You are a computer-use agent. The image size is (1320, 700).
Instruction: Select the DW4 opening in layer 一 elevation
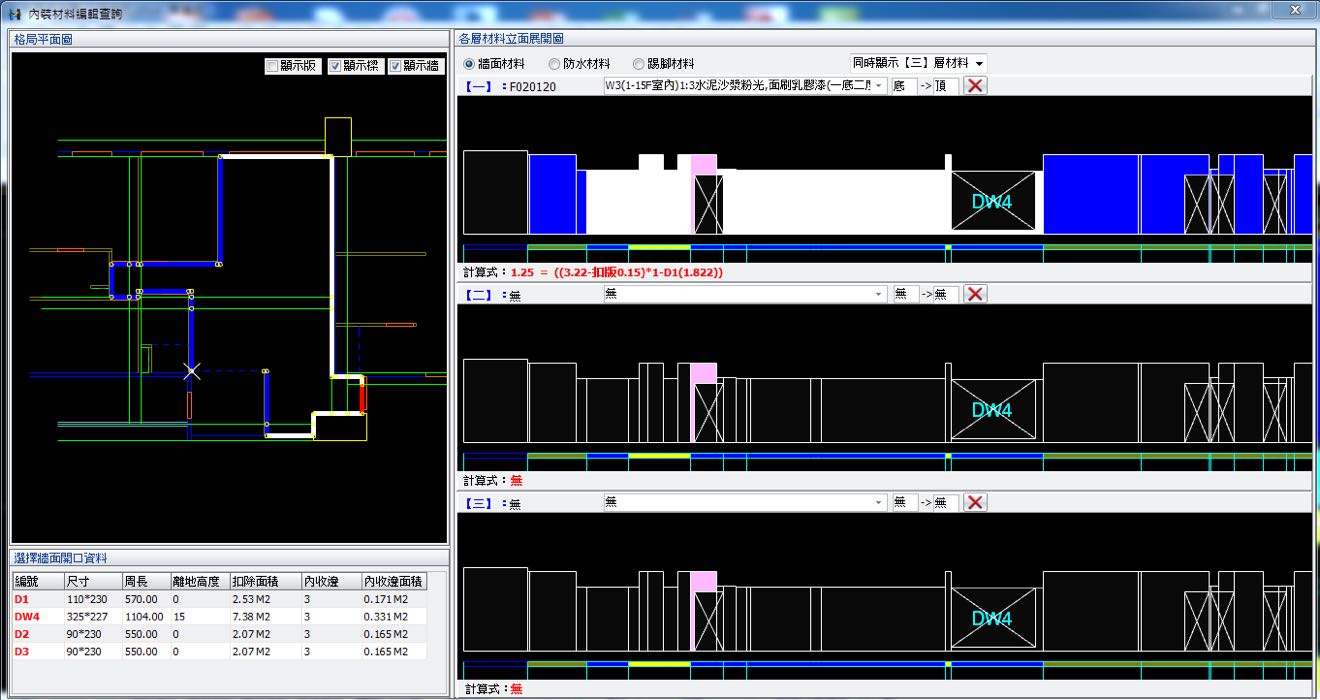[x=992, y=201]
